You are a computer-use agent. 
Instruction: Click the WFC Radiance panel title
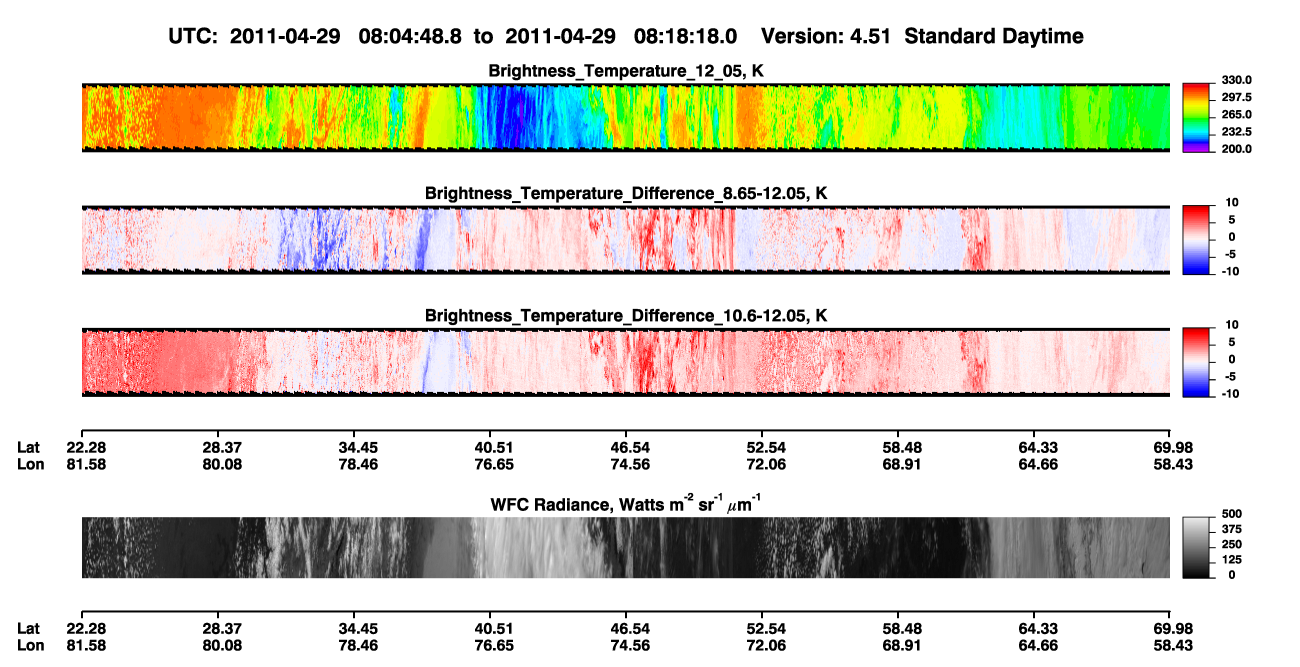(x=626, y=504)
